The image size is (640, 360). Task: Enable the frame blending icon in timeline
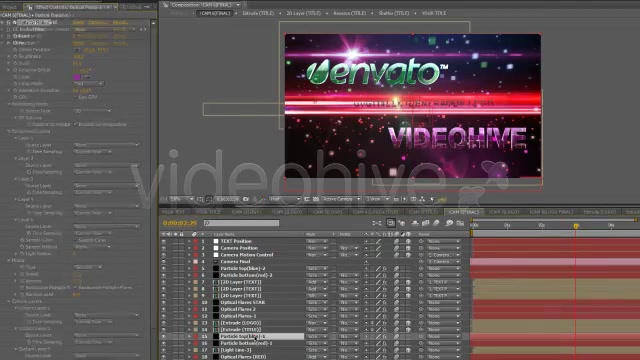coord(425,223)
